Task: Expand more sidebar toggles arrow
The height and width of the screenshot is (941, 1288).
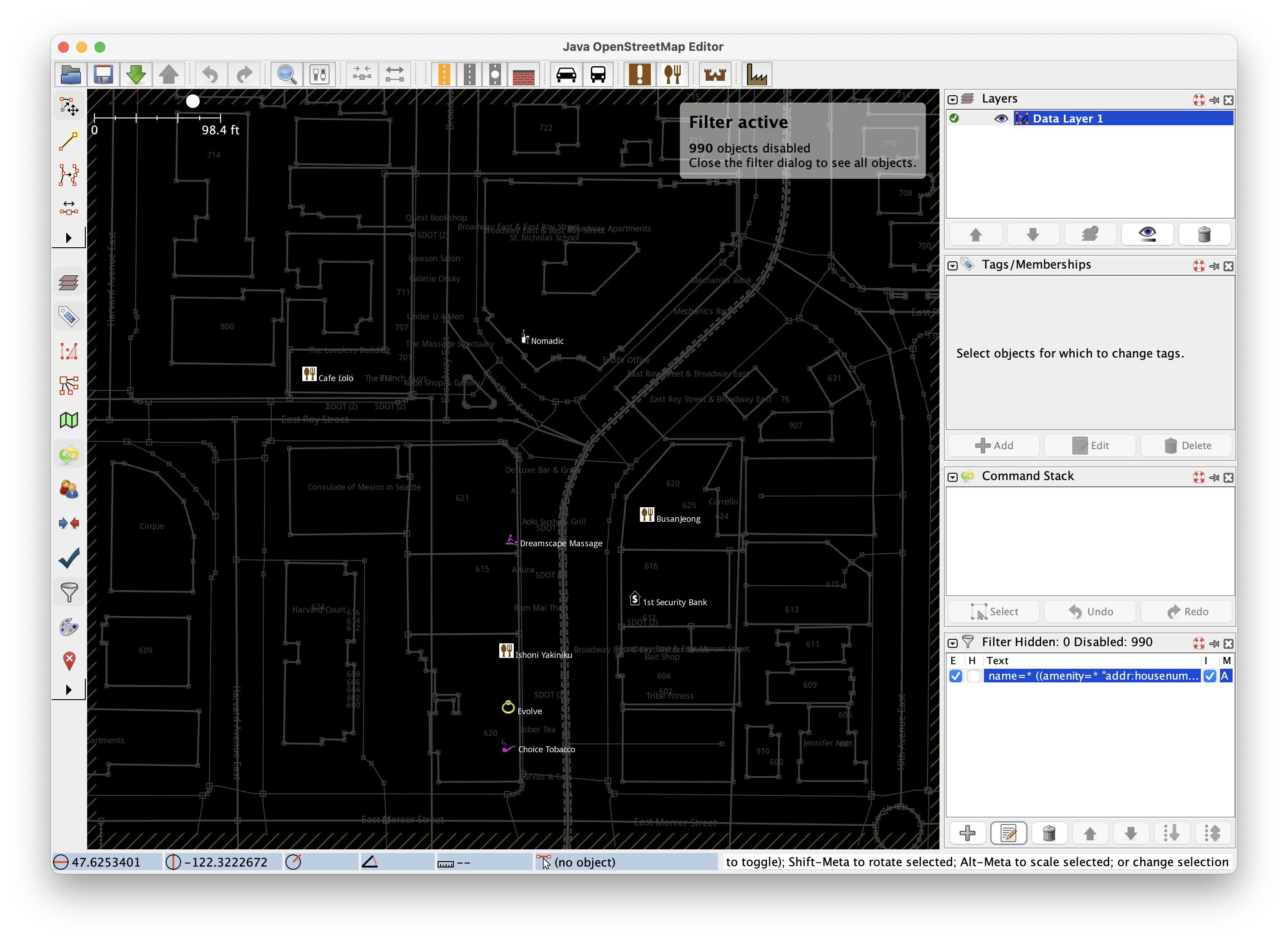Action: click(69, 690)
